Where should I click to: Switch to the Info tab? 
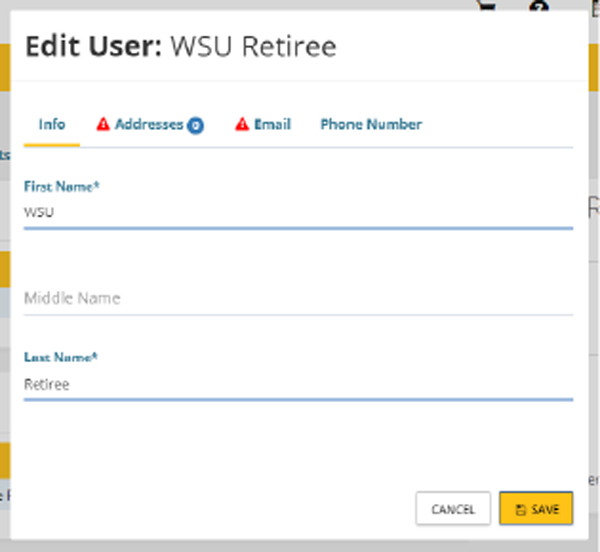click(52, 125)
